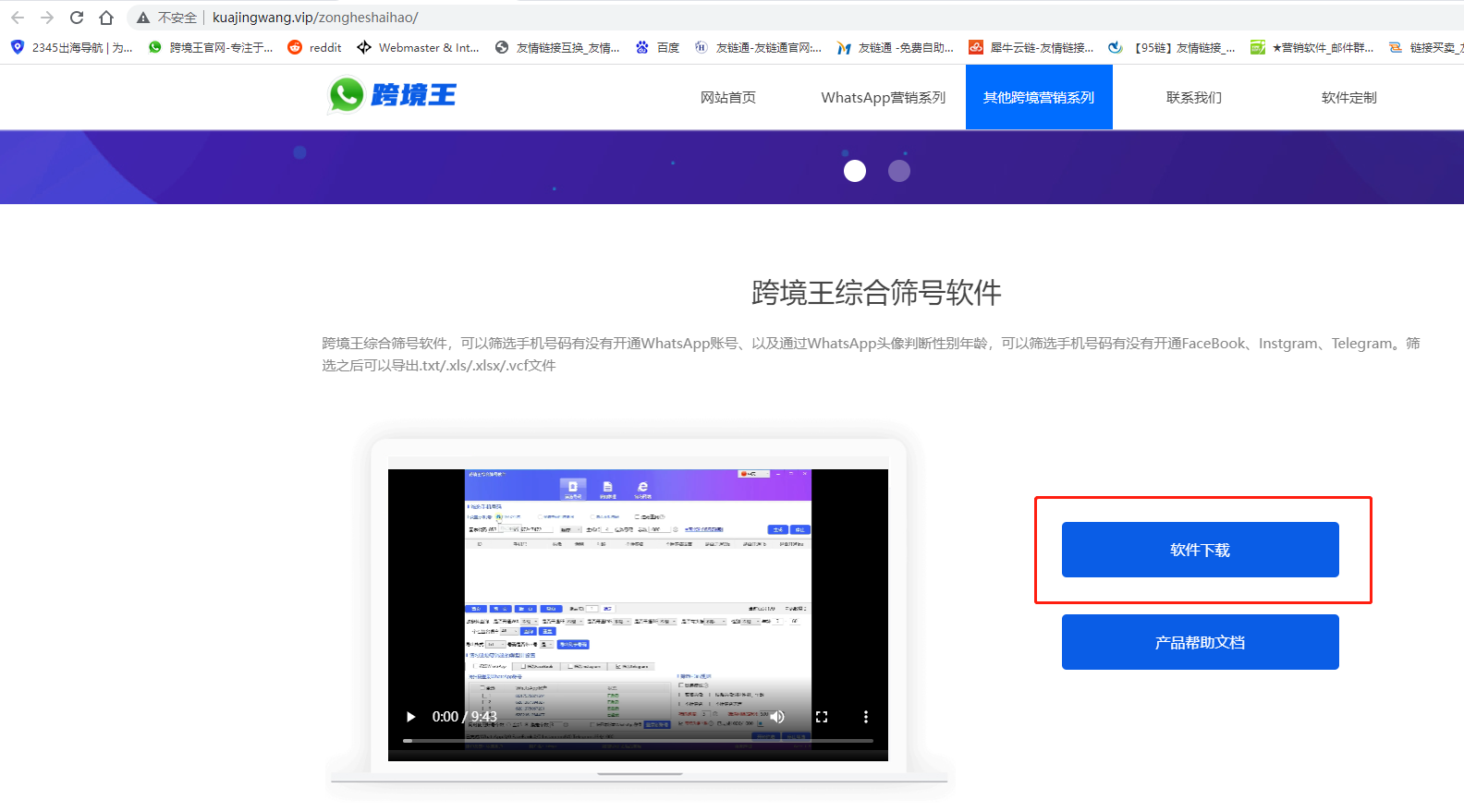The width and height of the screenshot is (1464, 812).
Task: Open the 联系我们 menu item
Action: (1194, 97)
